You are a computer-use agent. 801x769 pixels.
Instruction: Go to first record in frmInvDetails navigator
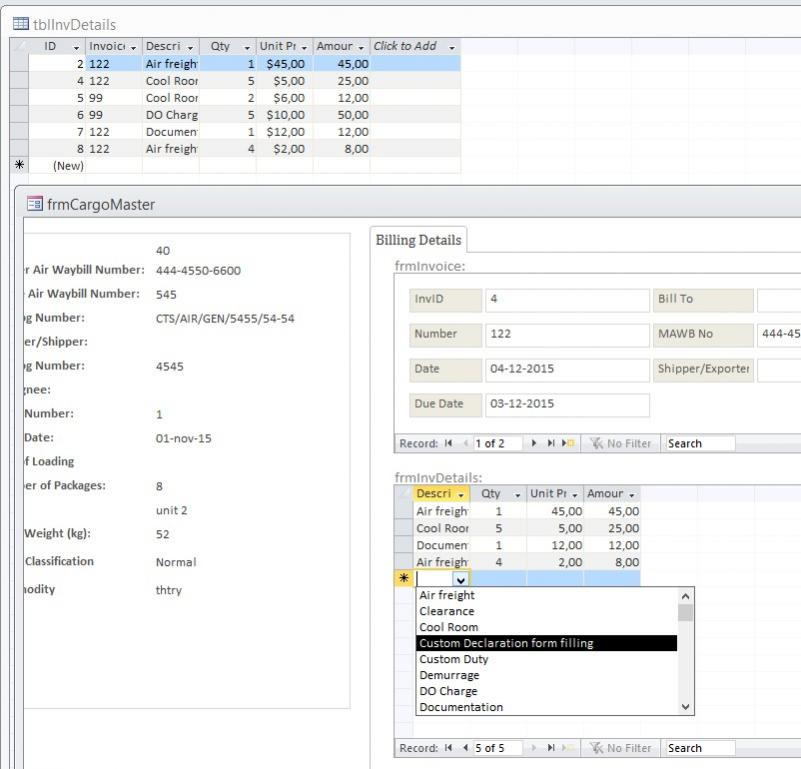point(449,748)
